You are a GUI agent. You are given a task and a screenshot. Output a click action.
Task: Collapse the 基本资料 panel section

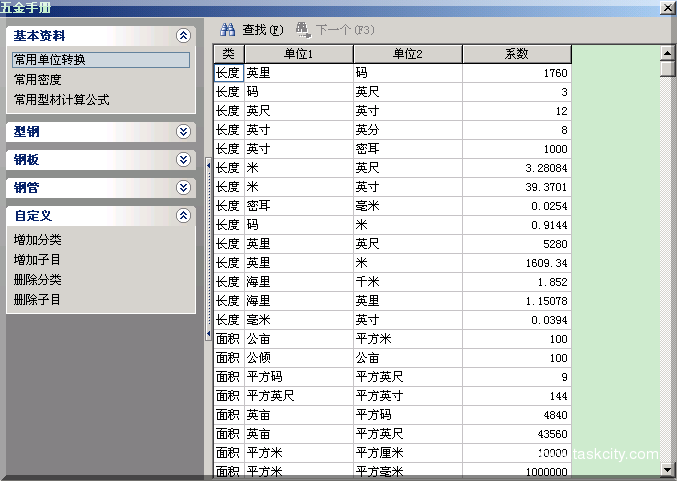[x=182, y=35]
